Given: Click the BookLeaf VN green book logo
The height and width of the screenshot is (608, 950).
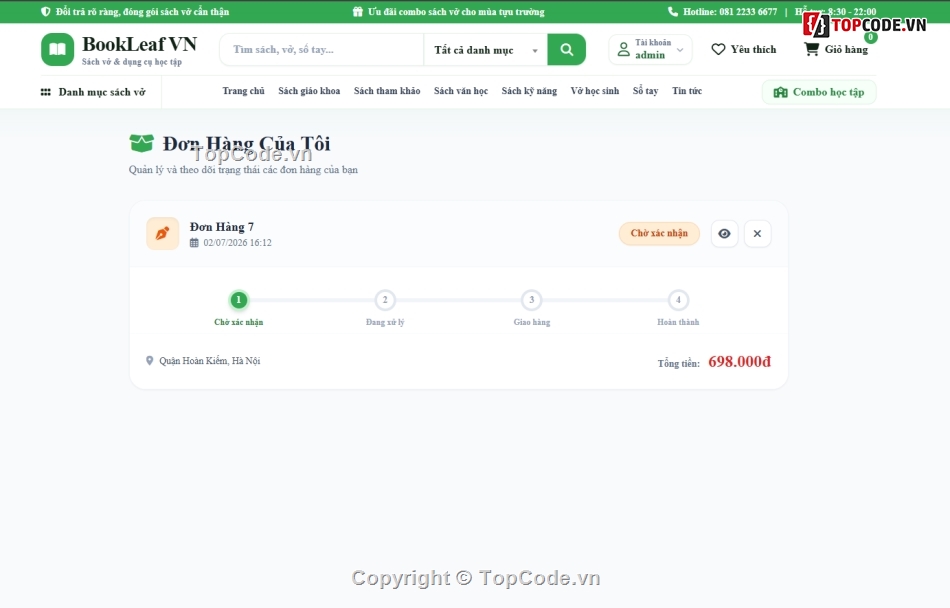Looking at the screenshot, I should click(x=58, y=49).
